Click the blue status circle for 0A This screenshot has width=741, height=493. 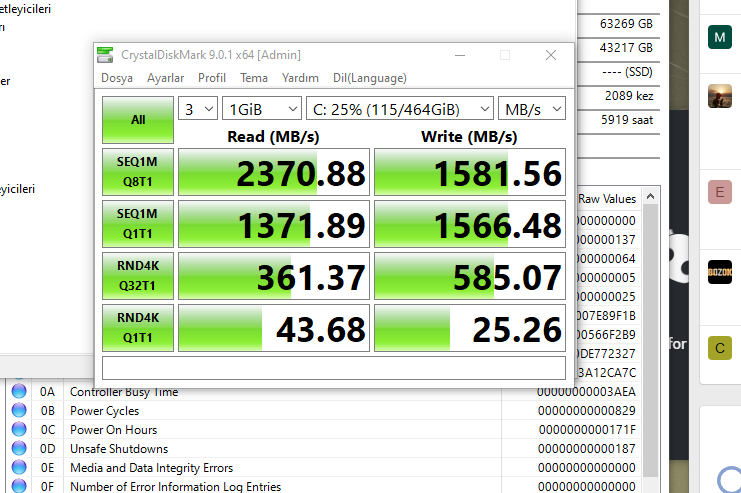coord(19,391)
